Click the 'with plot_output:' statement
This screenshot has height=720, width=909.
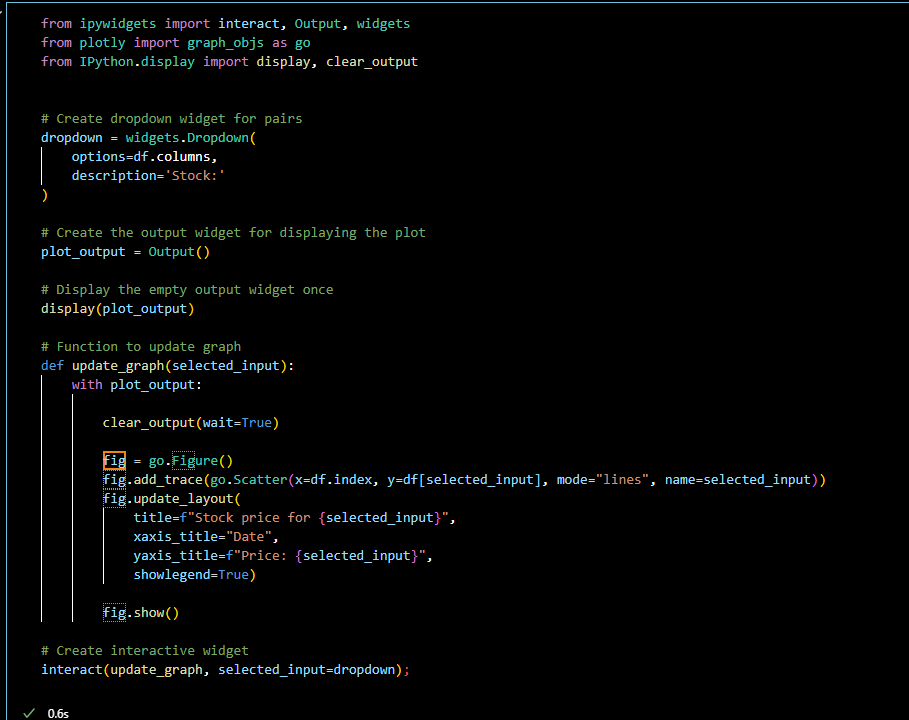137,385
